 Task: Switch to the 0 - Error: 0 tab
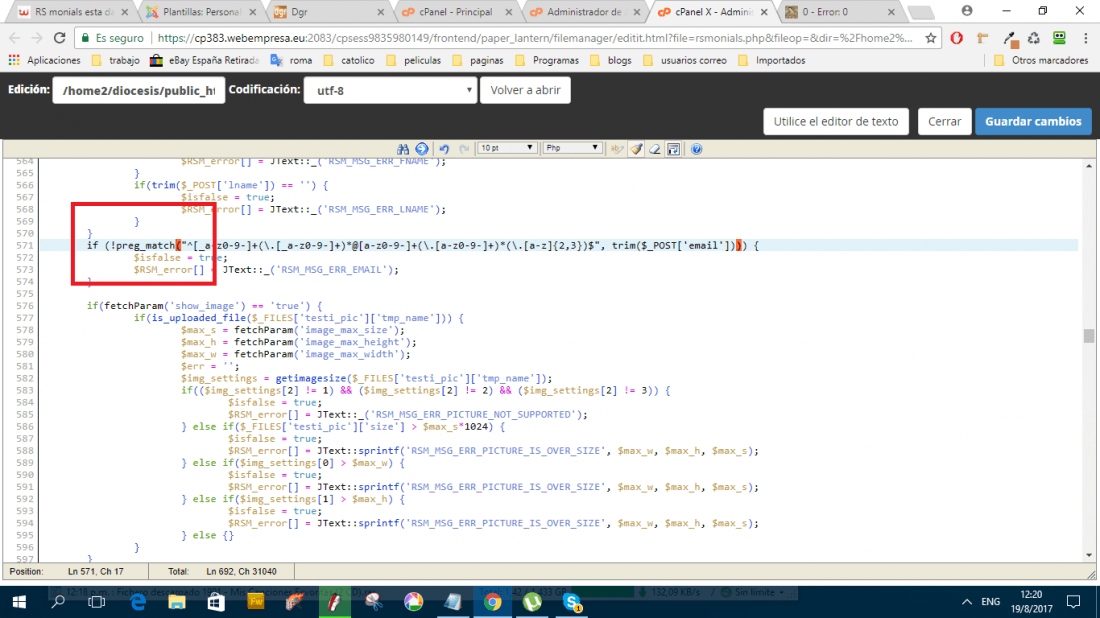pos(840,12)
